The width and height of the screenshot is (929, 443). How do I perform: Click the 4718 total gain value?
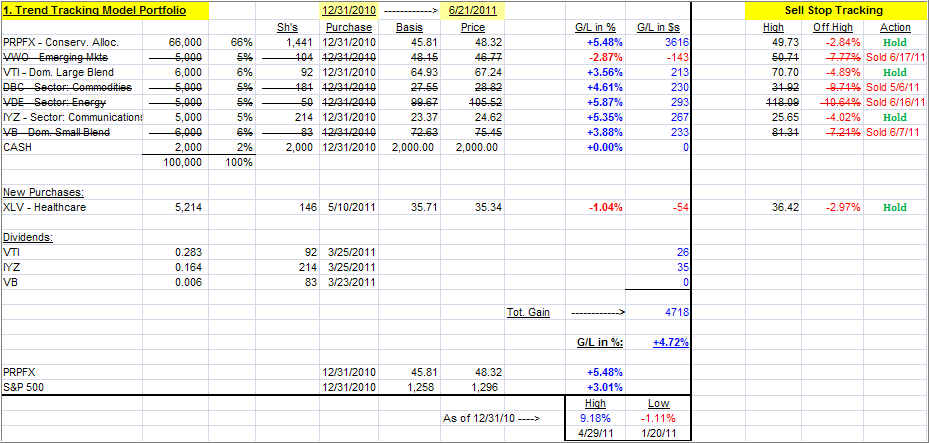tap(677, 313)
